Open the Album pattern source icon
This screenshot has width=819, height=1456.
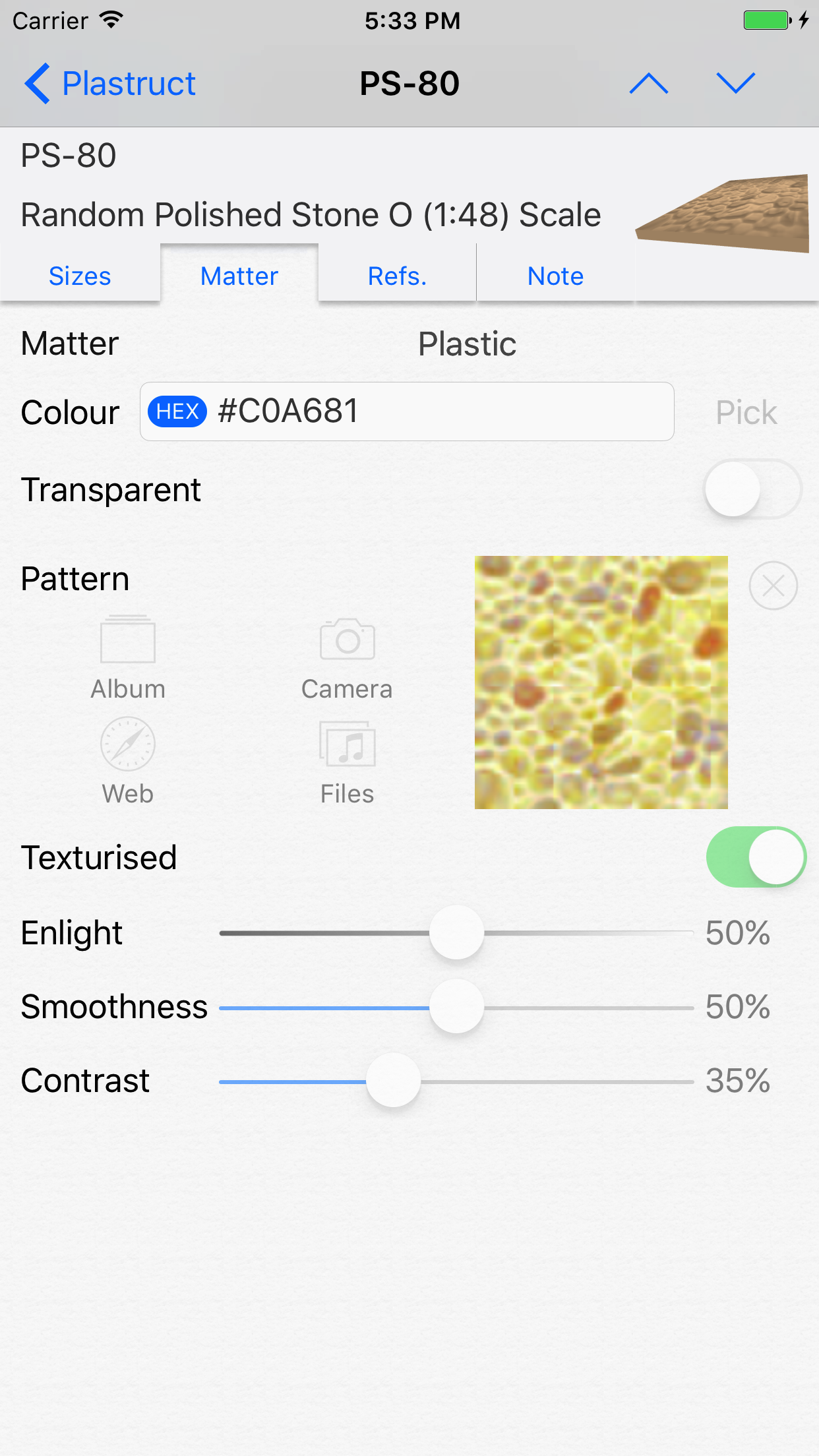tap(128, 640)
